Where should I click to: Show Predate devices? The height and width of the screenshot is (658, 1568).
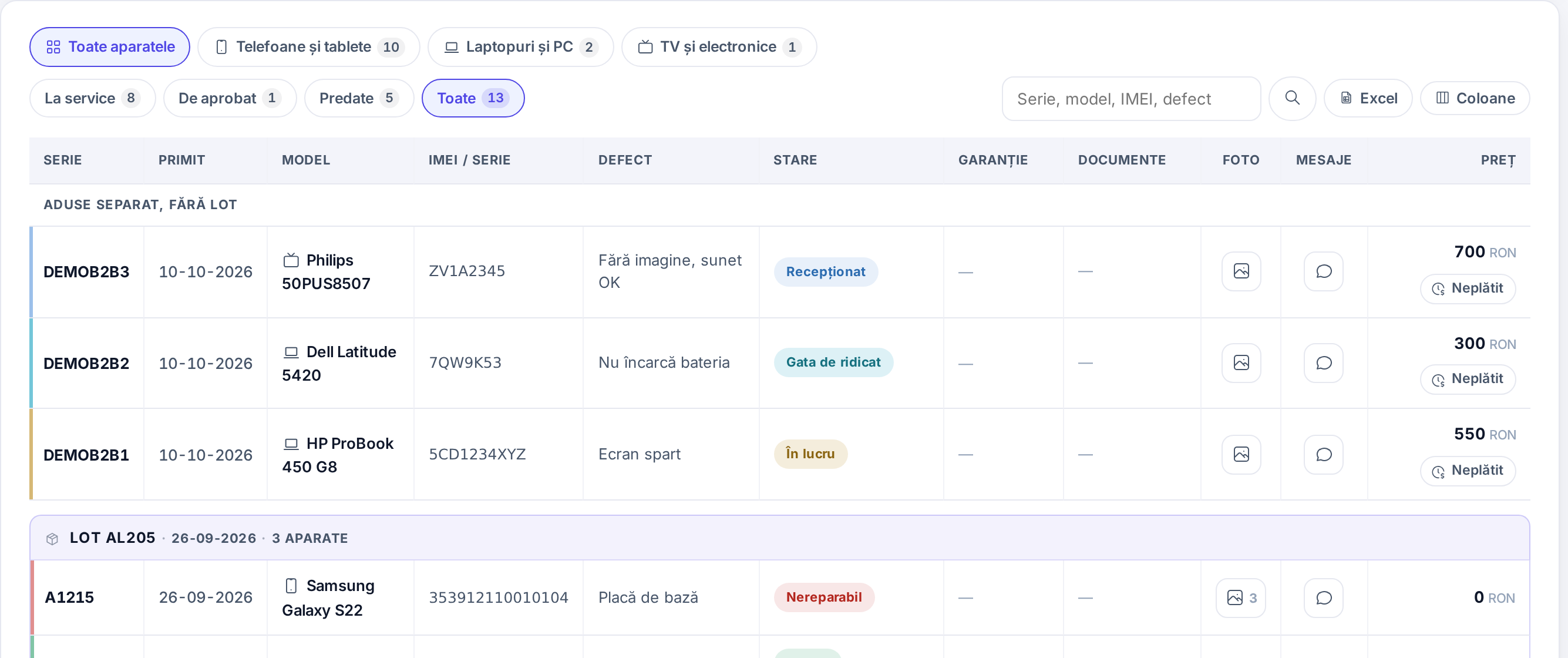[358, 98]
